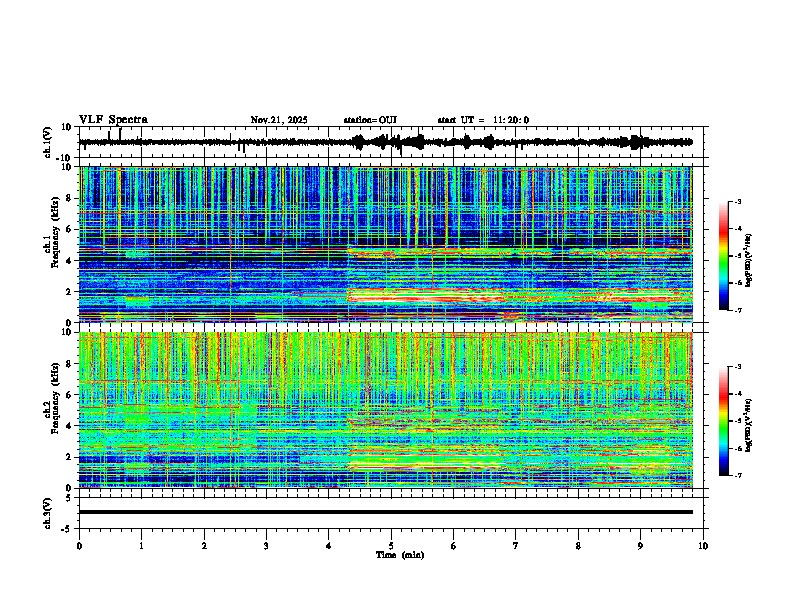Click the "-3" label on ch.1 colorbar
Screen dimensions: 792x612
738,202
